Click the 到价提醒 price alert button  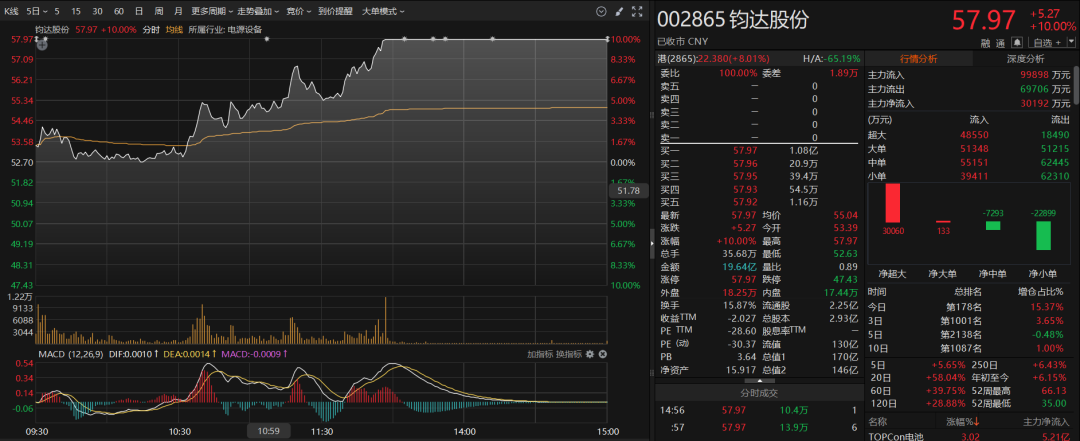click(x=334, y=11)
